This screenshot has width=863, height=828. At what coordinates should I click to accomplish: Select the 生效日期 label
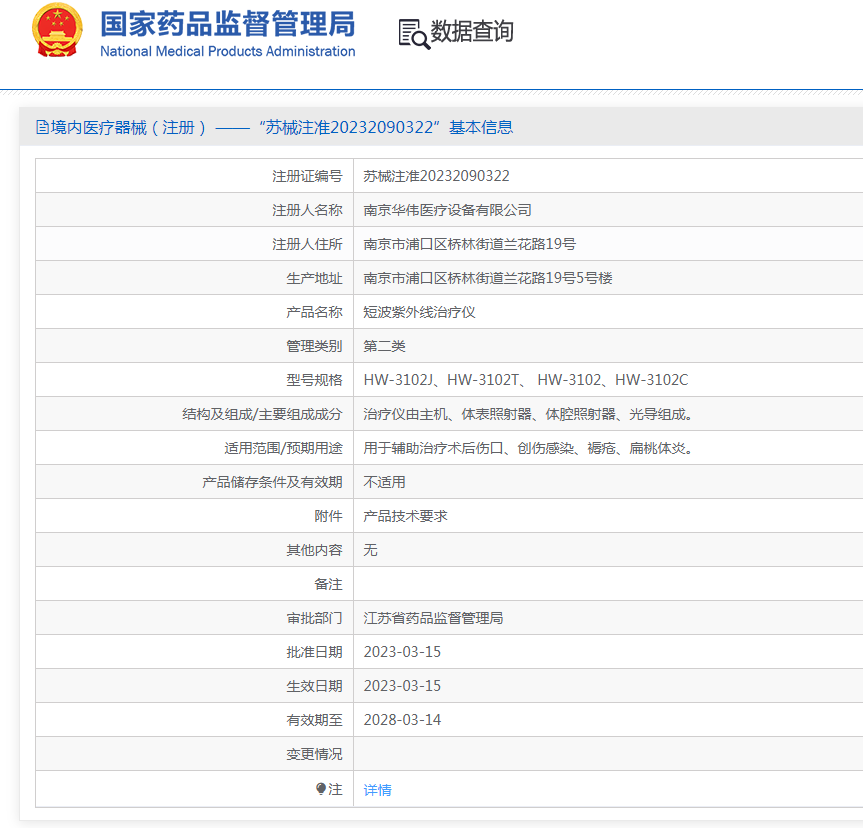tap(314, 686)
